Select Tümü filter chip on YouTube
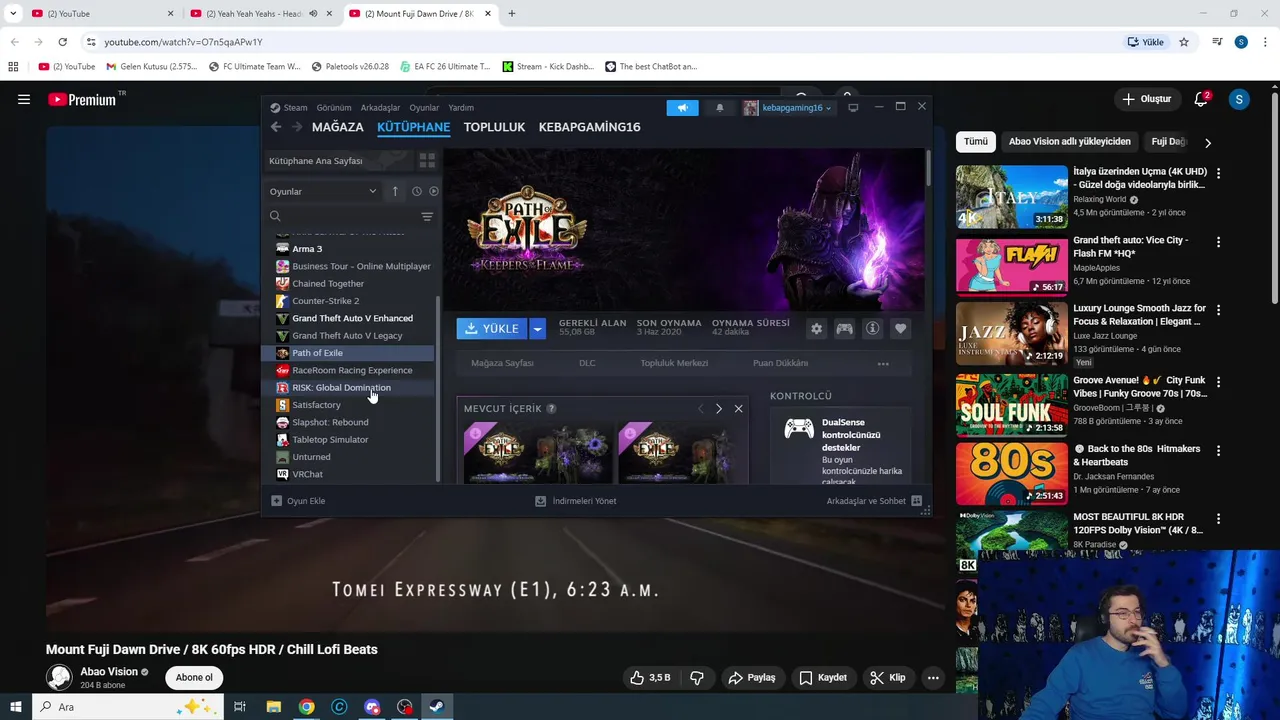This screenshot has width=1280, height=720. click(x=975, y=142)
